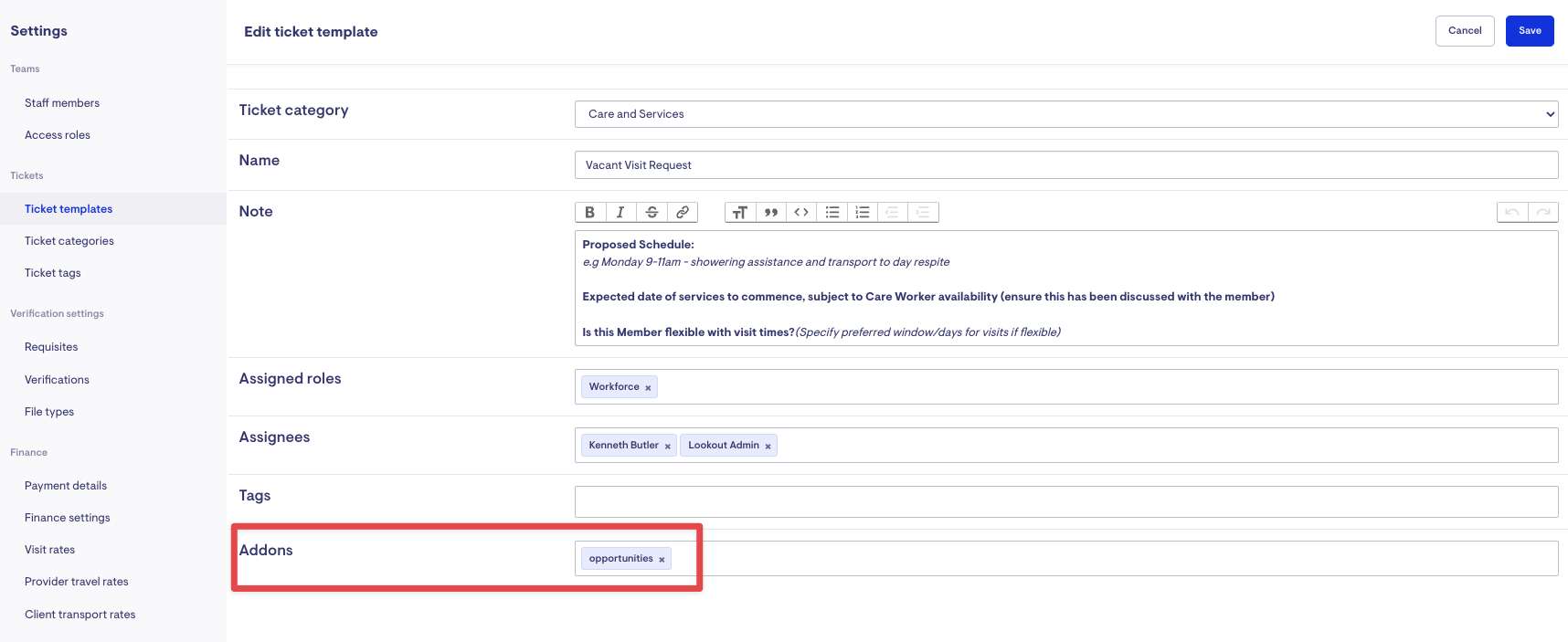Apply italic formatting in the note
Screen dimensions: 1568x642
(x=620, y=212)
